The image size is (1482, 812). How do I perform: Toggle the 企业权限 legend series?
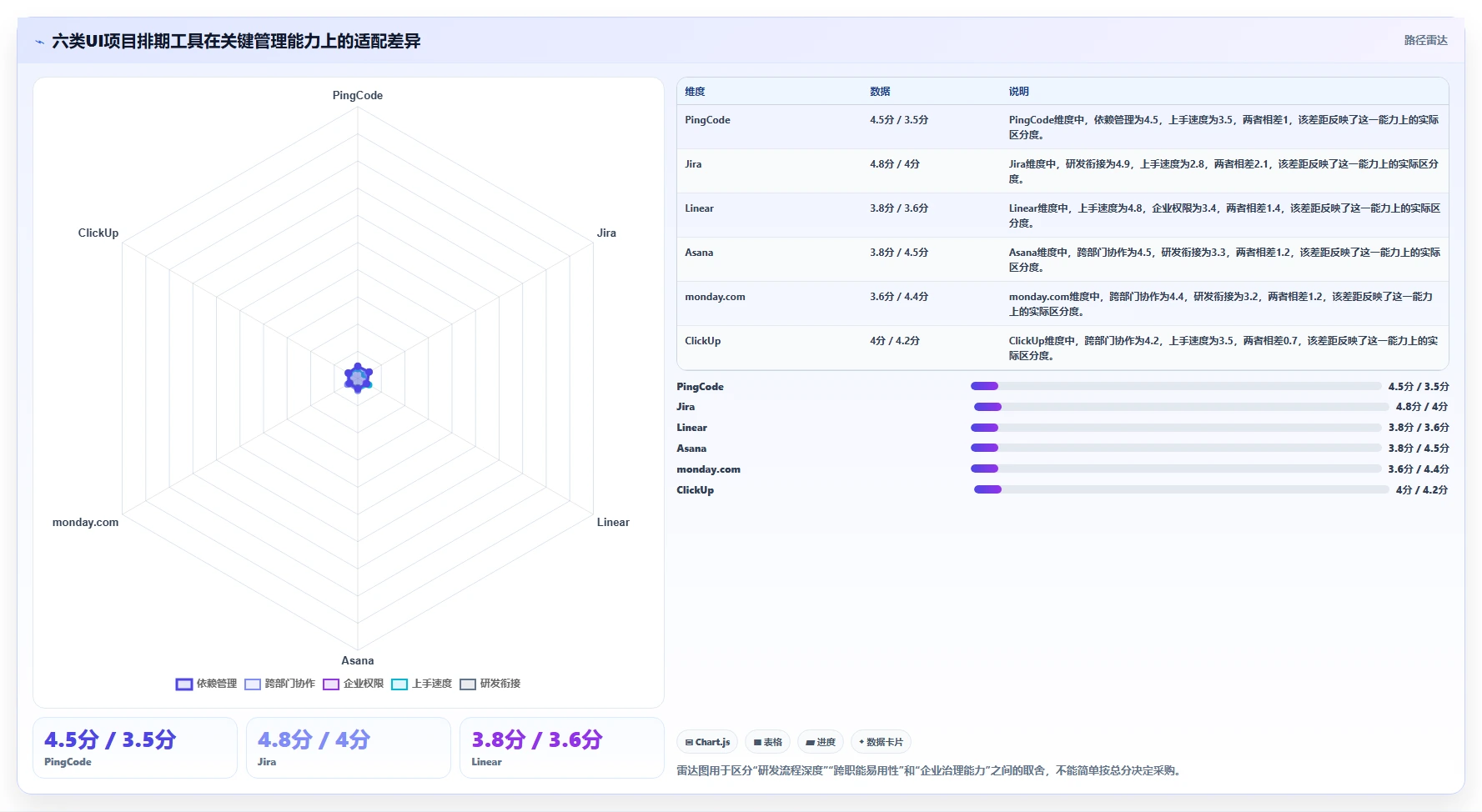353,684
